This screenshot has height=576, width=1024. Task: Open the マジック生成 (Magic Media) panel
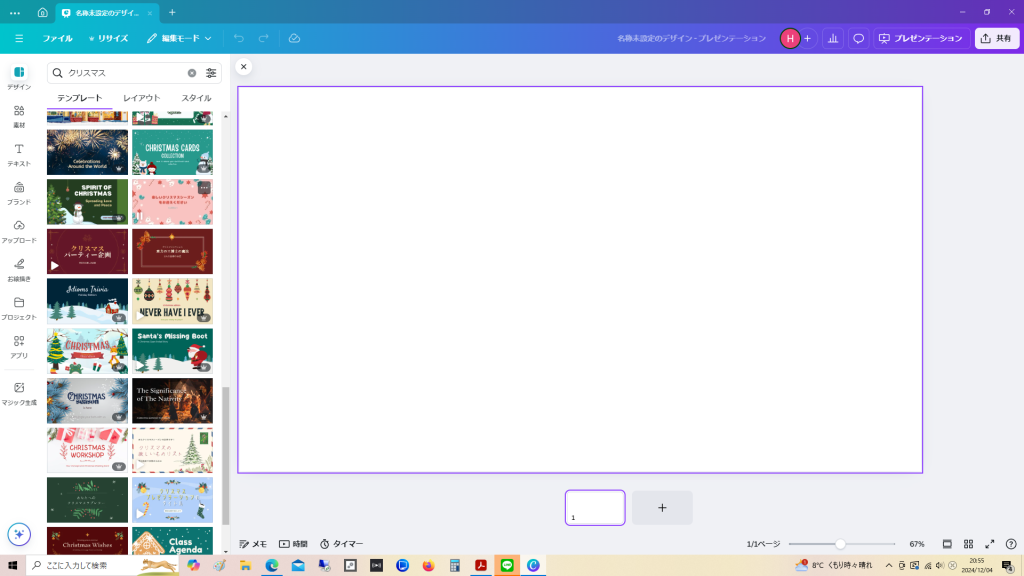click(19, 393)
